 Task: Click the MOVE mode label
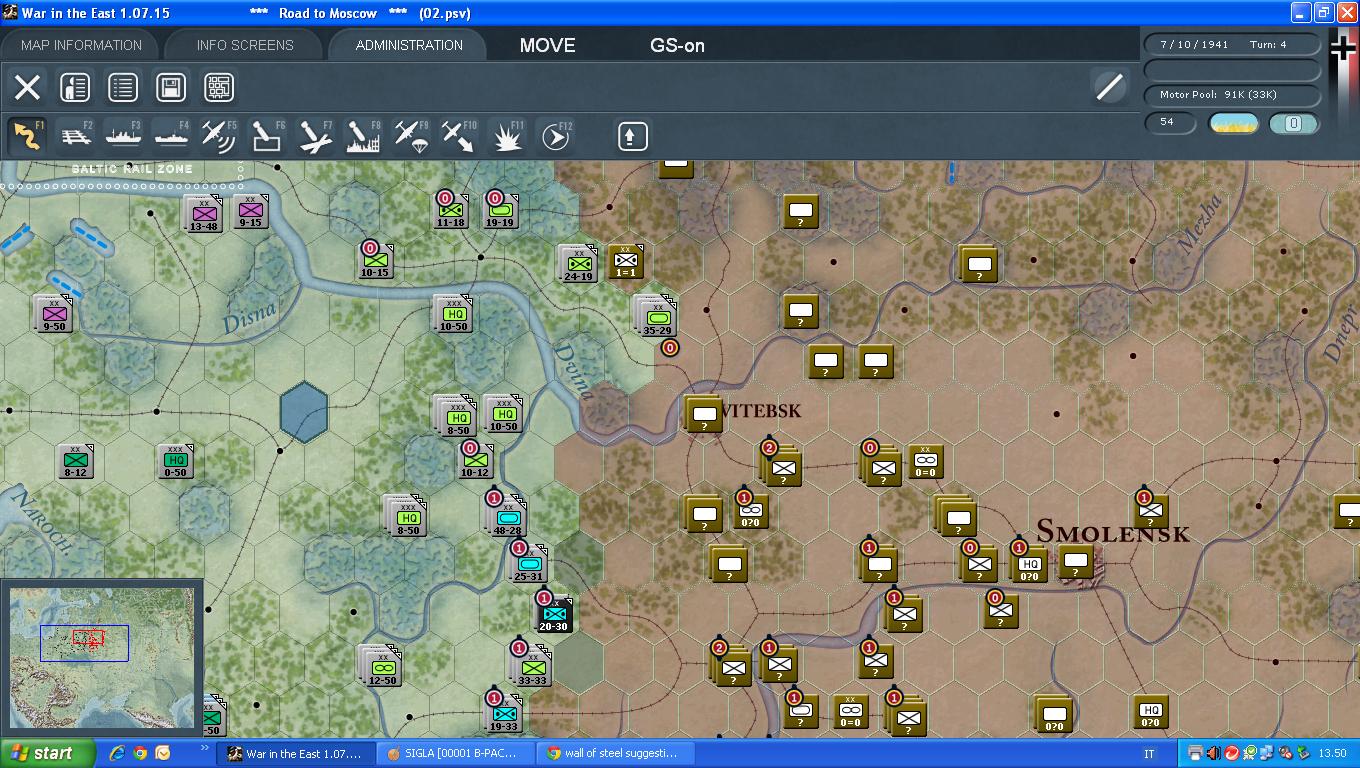[548, 45]
